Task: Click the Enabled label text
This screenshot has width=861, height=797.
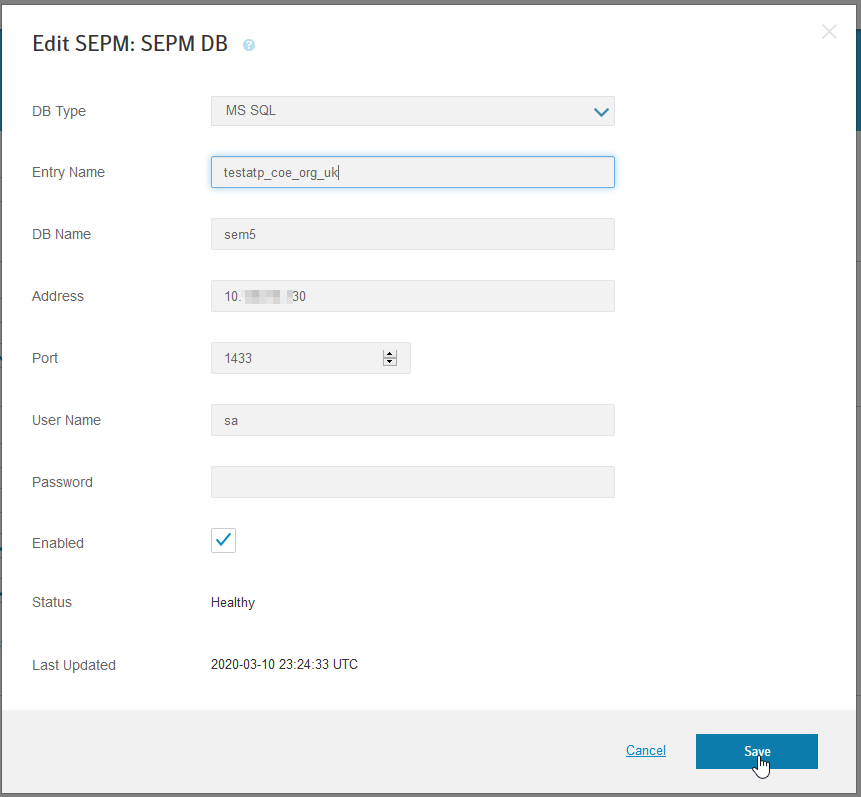Action: pyautogui.click(x=58, y=543)
